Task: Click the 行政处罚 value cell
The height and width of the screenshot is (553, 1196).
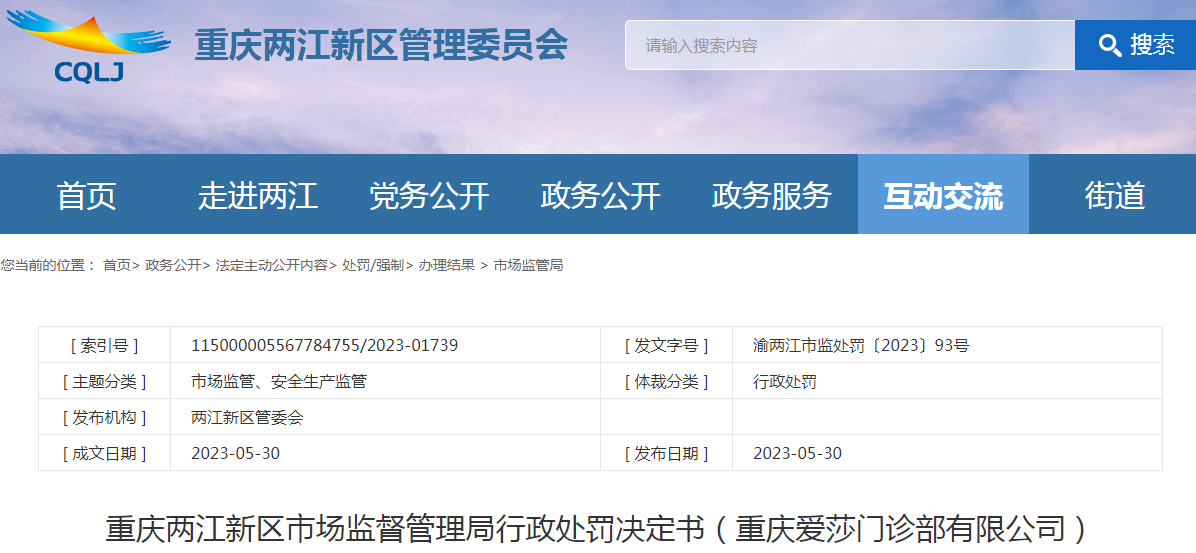Action: point(947,381)
